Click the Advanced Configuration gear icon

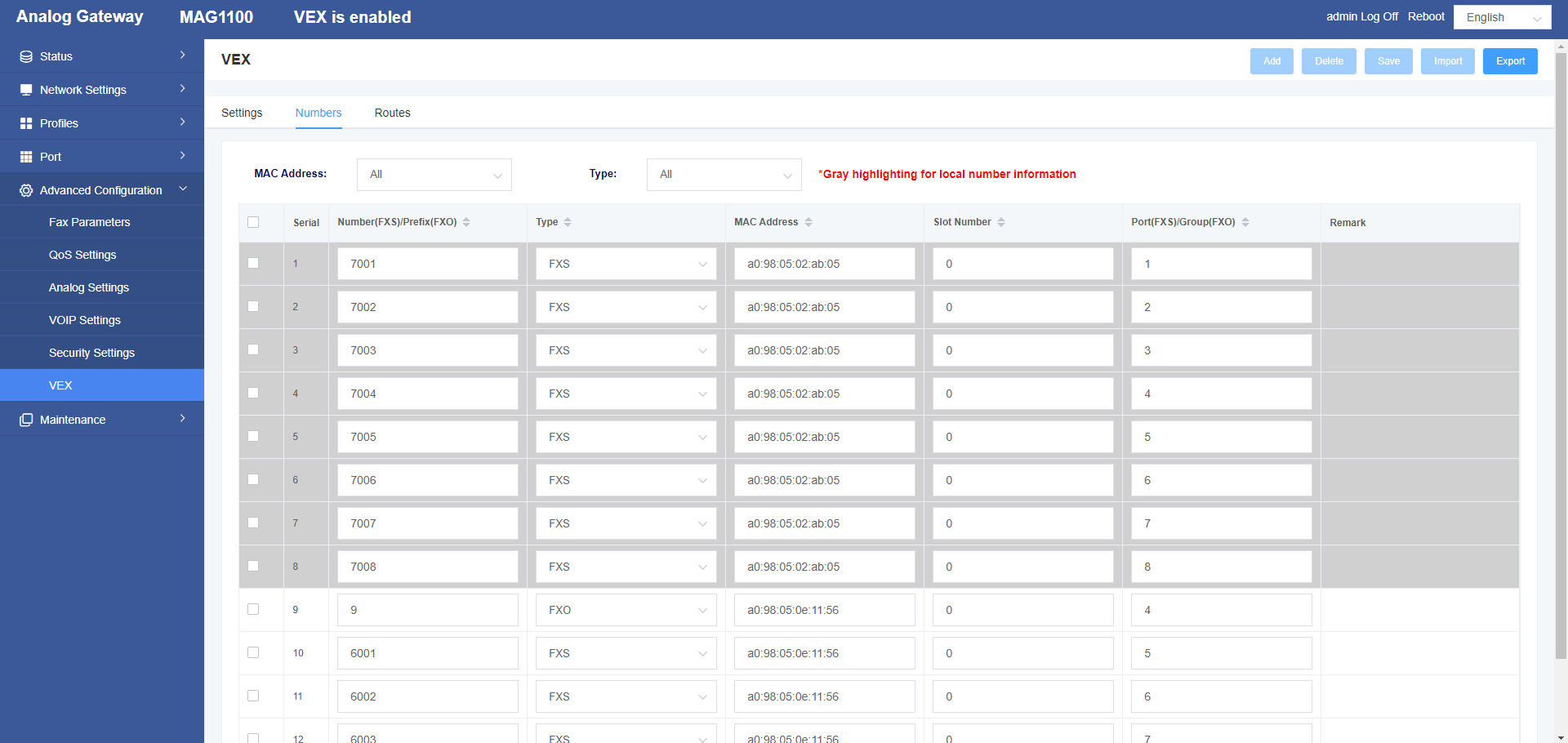coord(26,190)
